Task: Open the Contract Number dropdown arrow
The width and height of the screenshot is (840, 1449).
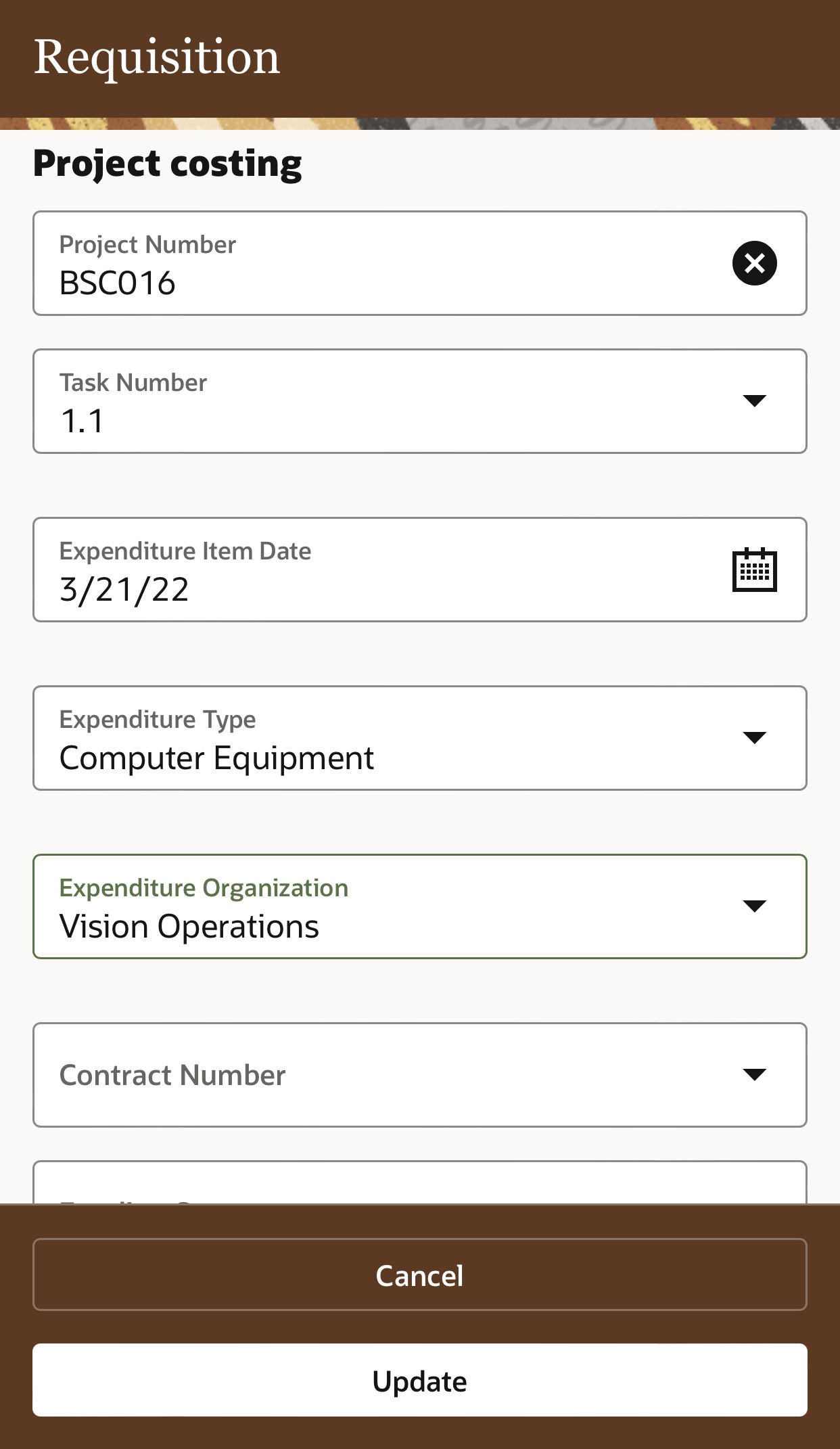Action: [x=754, y=1074]
